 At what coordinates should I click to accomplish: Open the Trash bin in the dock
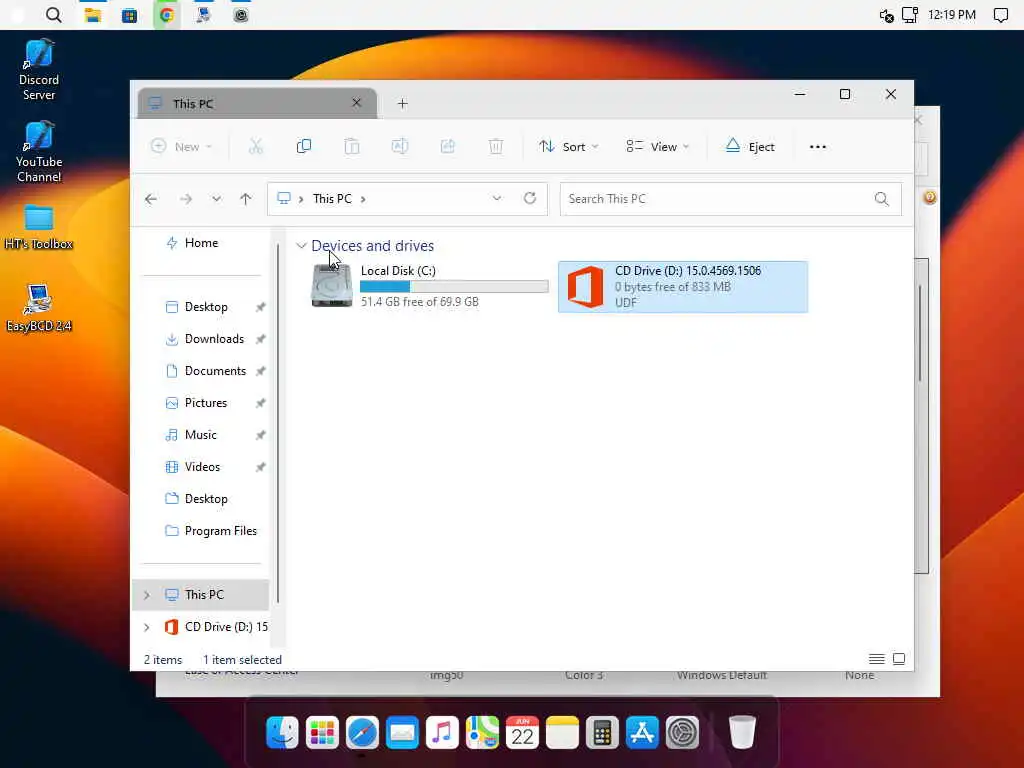(x=742, y=732)
